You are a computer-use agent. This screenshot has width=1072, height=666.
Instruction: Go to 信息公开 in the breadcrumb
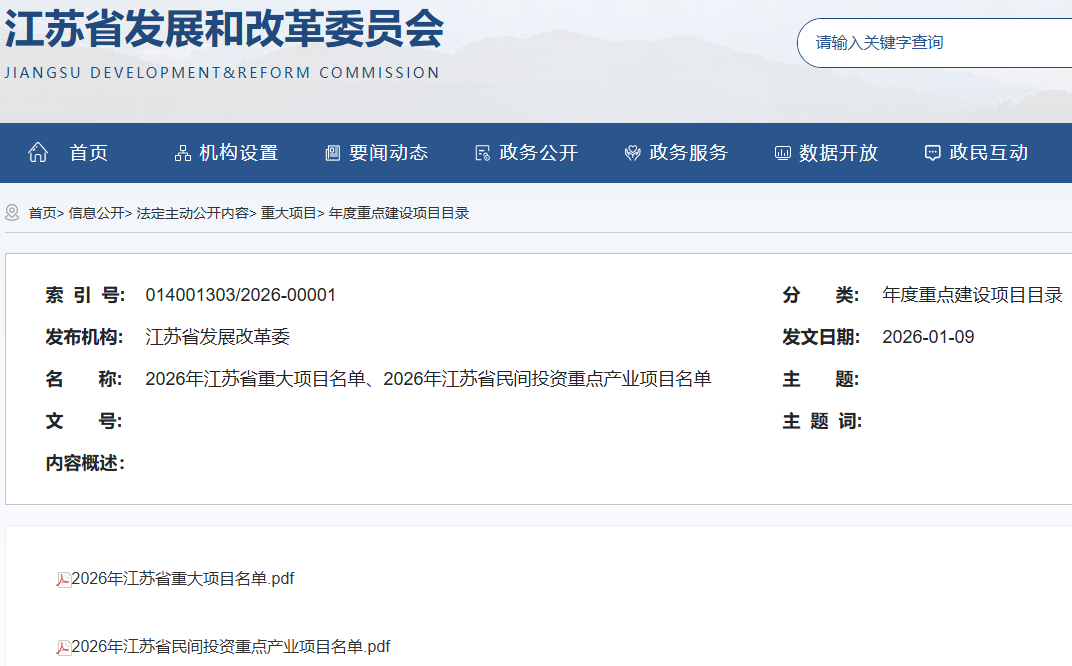pos(96,213)
